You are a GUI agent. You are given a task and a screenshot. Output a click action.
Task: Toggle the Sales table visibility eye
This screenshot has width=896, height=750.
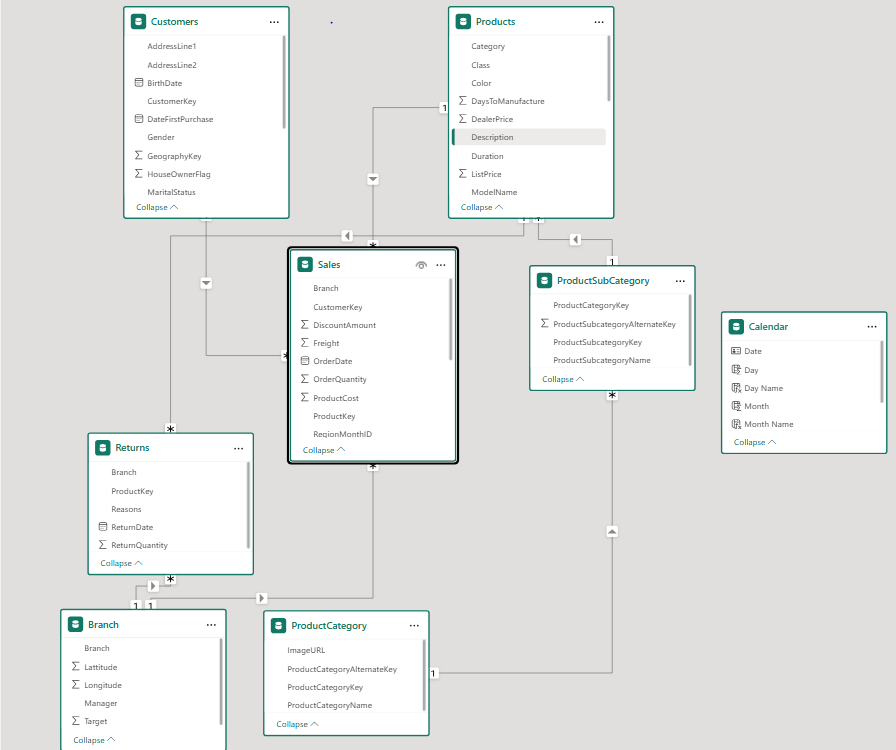pyautogui.click(x=421, y=265)
